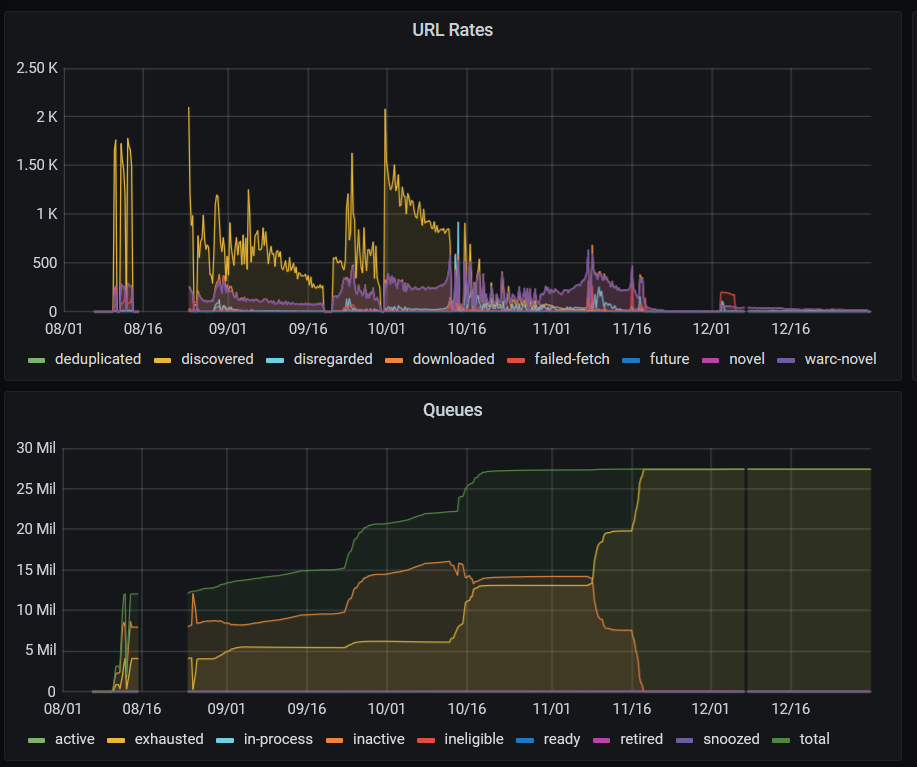Click the ineligible legend color line
The image size is (917, 767).
point(426,739)
